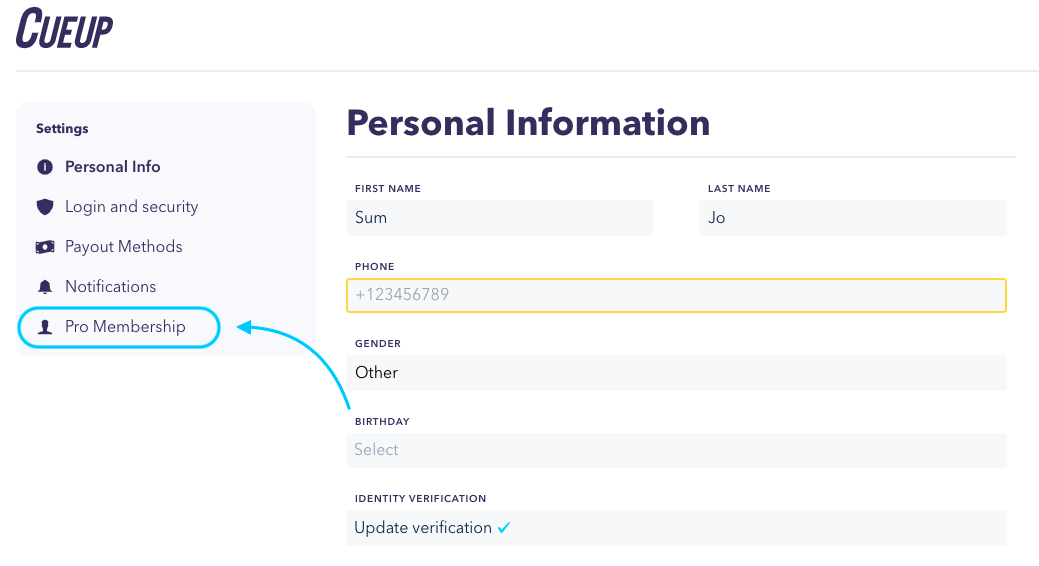
Task: Click the shield icon for Login and security
Action: pyautogui.click(x=44, y=207)
